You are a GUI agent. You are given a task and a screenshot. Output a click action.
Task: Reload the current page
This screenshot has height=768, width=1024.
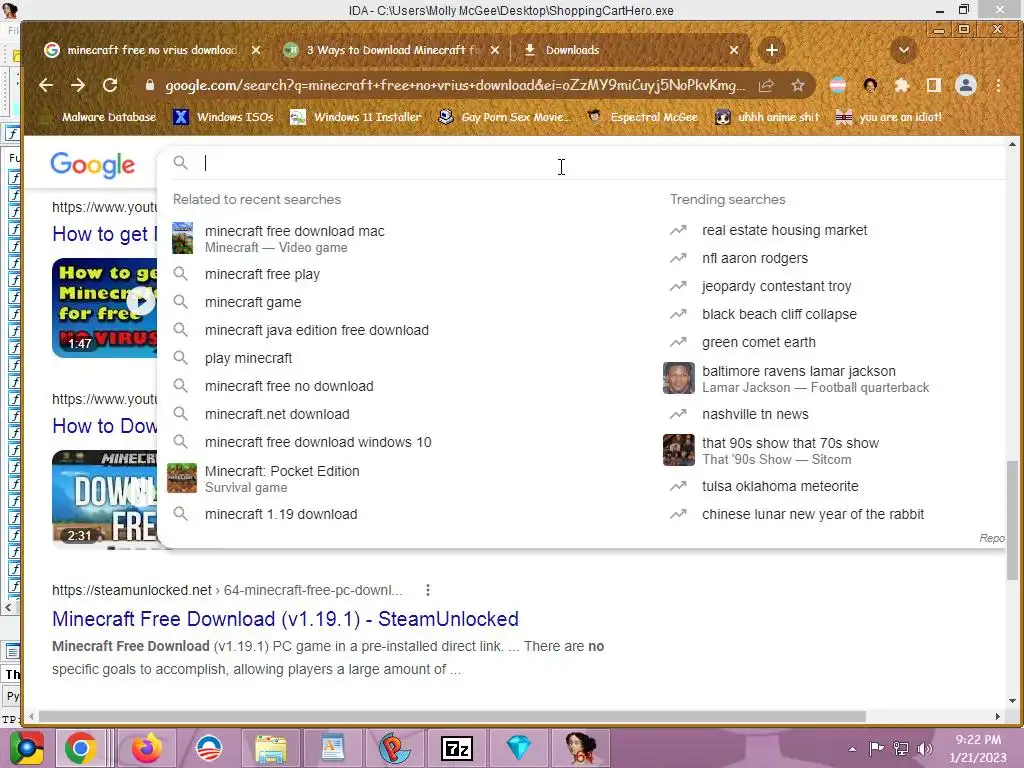[x=110, y=85]
